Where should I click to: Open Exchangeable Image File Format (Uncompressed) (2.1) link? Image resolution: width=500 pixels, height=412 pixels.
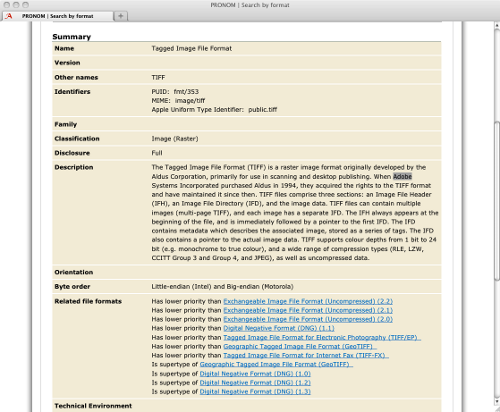pyautogui.click(x=308, y=310)
